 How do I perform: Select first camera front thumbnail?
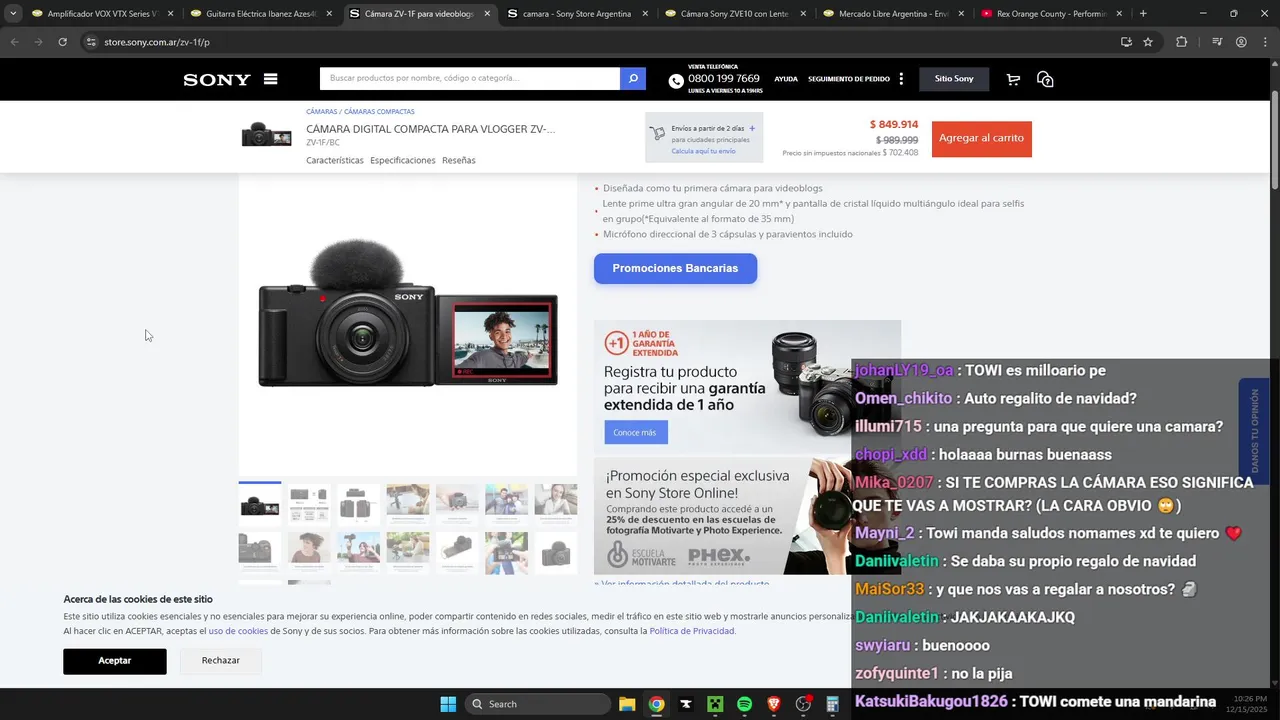(260, 504)
